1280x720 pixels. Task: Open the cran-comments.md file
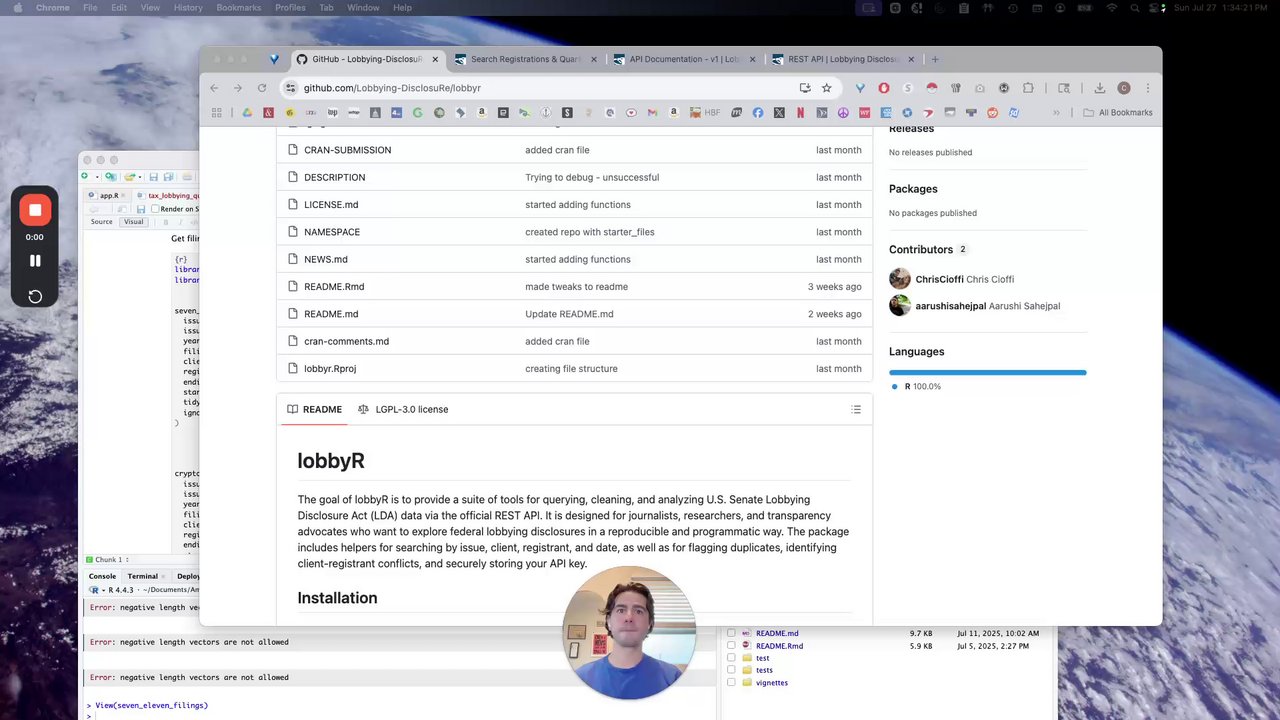click(346, 341)
